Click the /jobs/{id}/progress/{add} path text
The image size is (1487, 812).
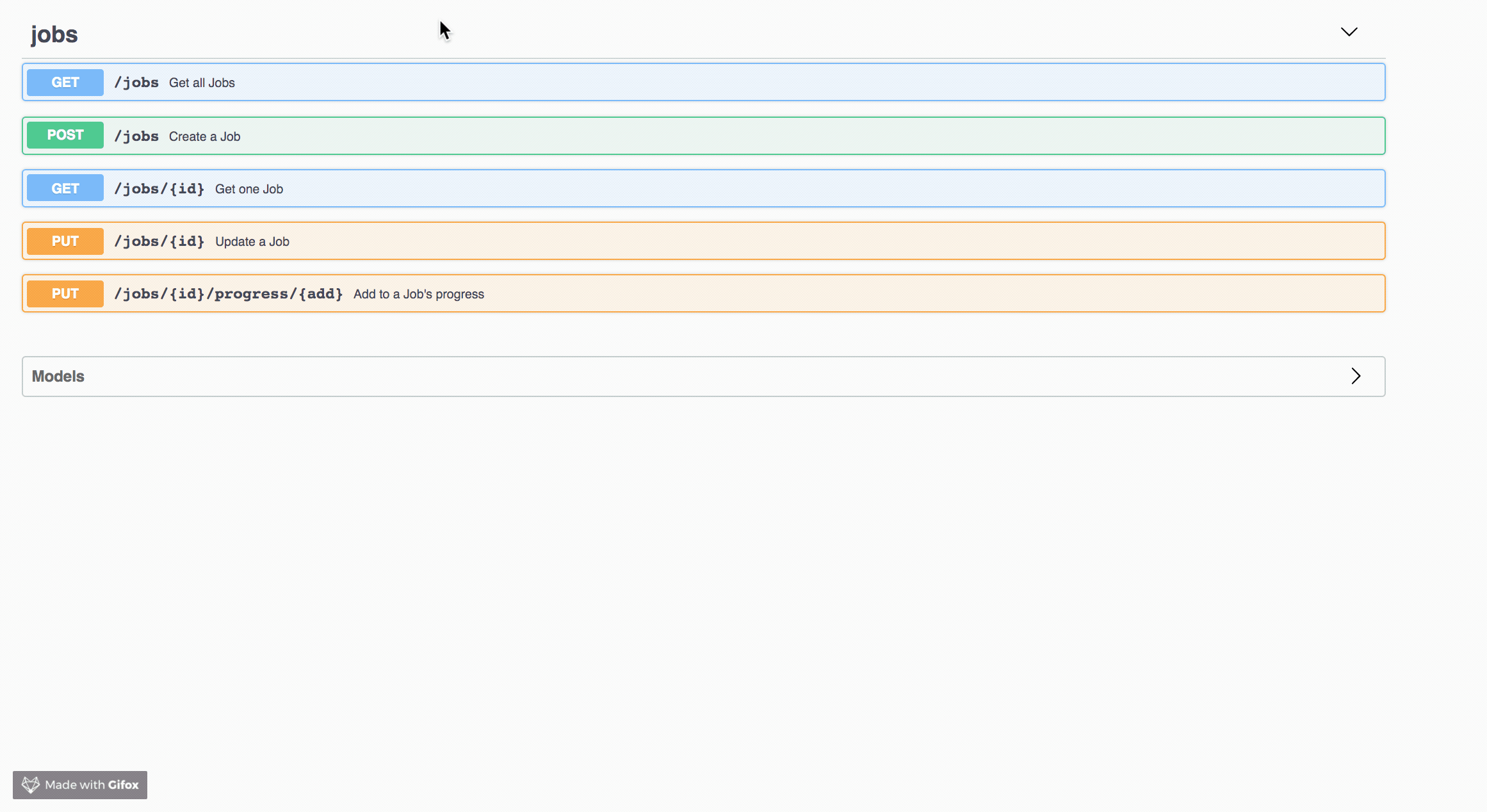228,294
